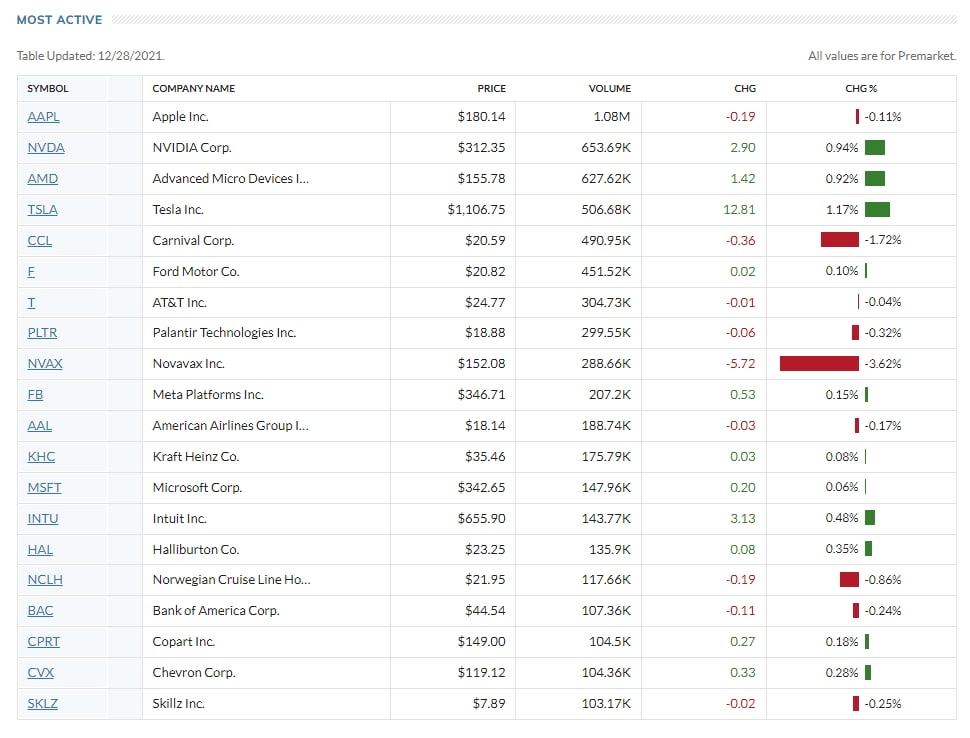
Task: Click the VOLUME column header
Action: (x=609, y=88)
